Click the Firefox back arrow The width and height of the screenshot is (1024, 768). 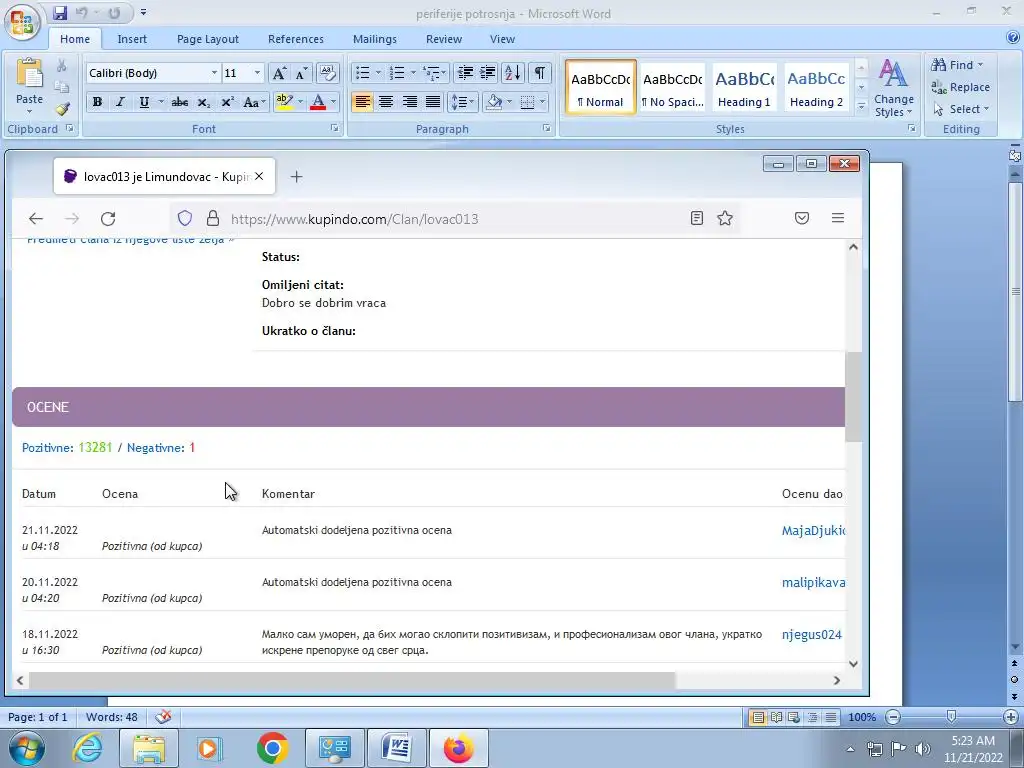pyautogui.click(x=36, y=219)
